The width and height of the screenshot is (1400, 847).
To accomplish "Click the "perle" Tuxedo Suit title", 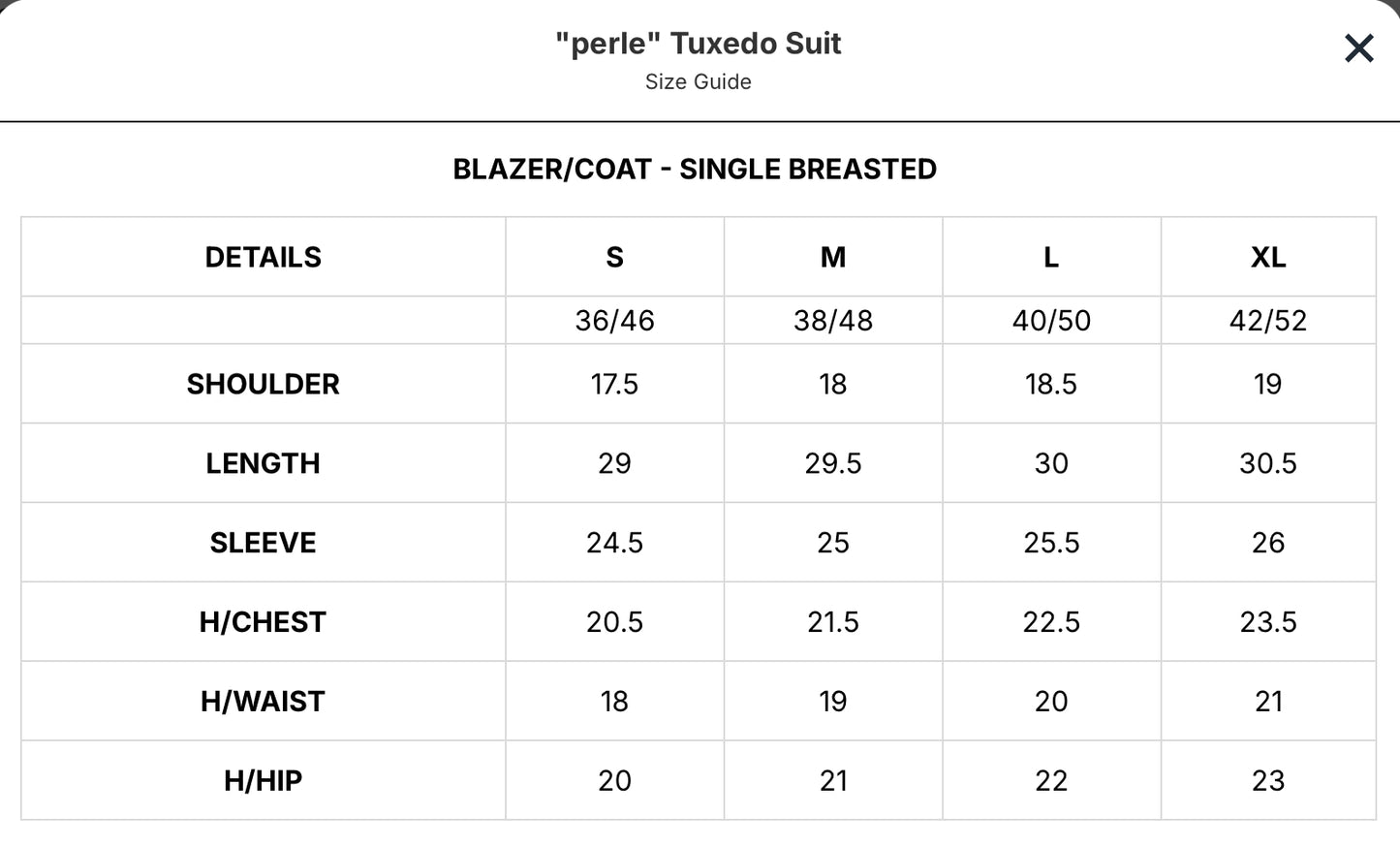I will tap(699, 44).
